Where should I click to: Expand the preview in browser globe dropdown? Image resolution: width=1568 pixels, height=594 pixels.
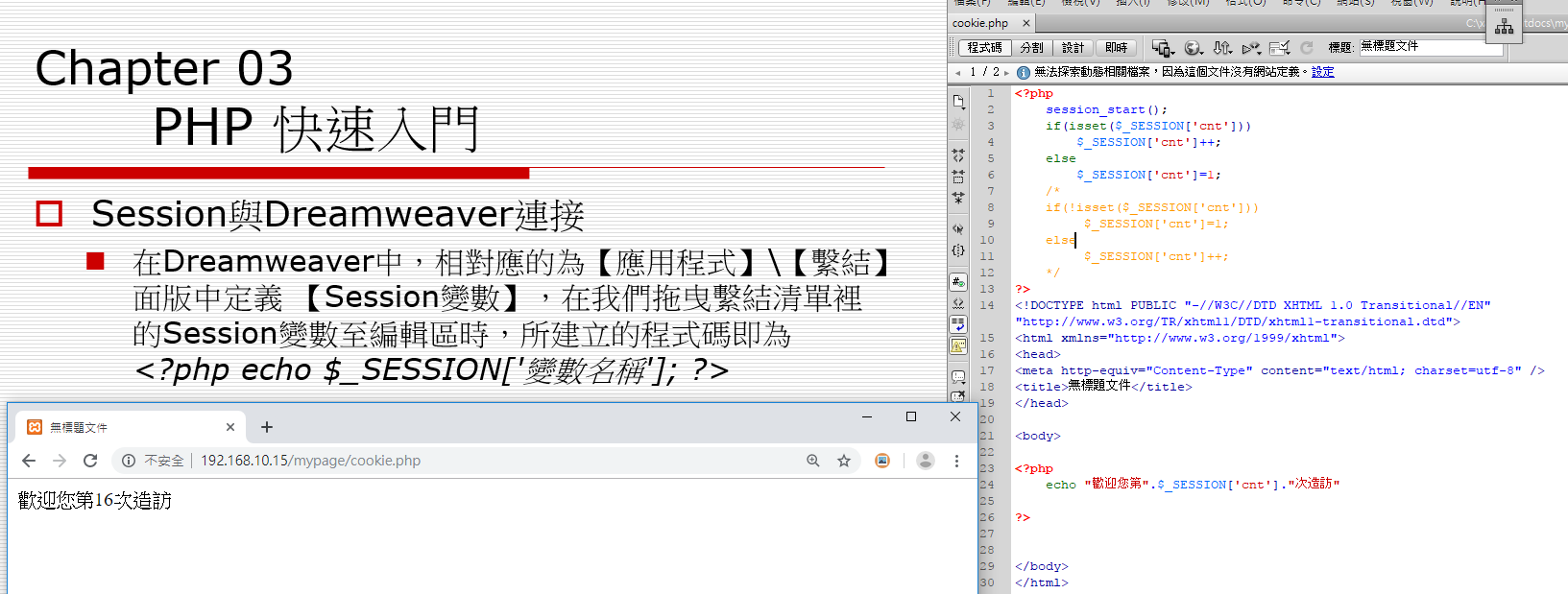point(1194,48)
